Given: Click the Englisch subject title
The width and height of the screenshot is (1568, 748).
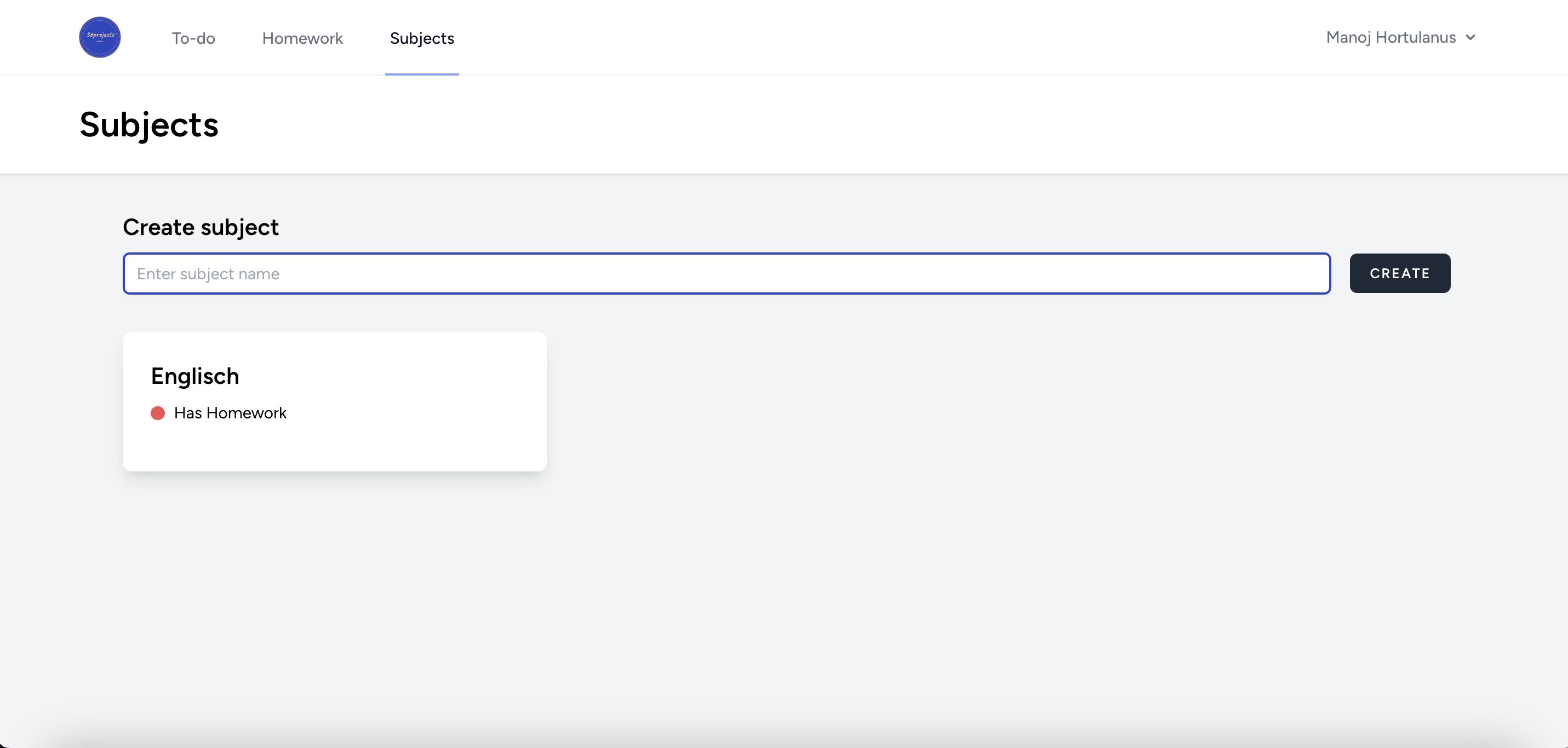Looking at the screenshot, I should [195, 376].
